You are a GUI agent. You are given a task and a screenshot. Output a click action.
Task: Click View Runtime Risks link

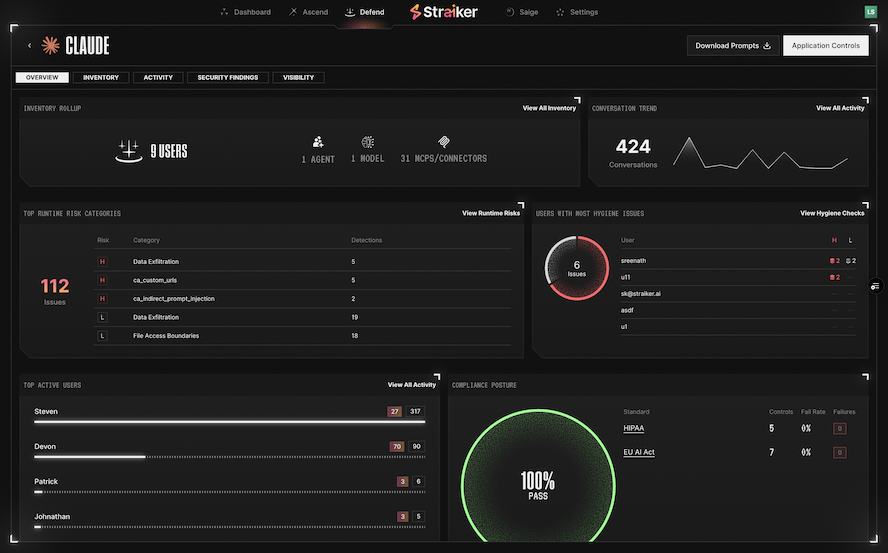pyautogui.click(x=490, y=213)
